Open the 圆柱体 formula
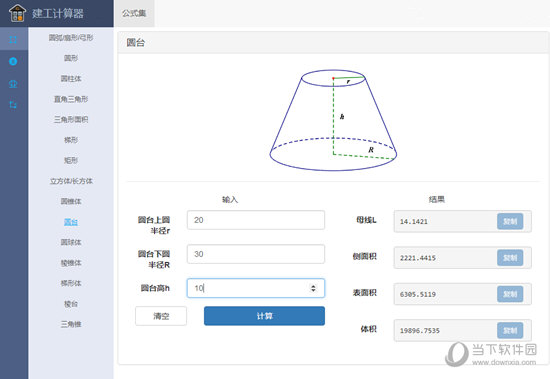Image resolution: width=550 pixels, height=379 pixels. pyautogui.click(x=71, y=79)
